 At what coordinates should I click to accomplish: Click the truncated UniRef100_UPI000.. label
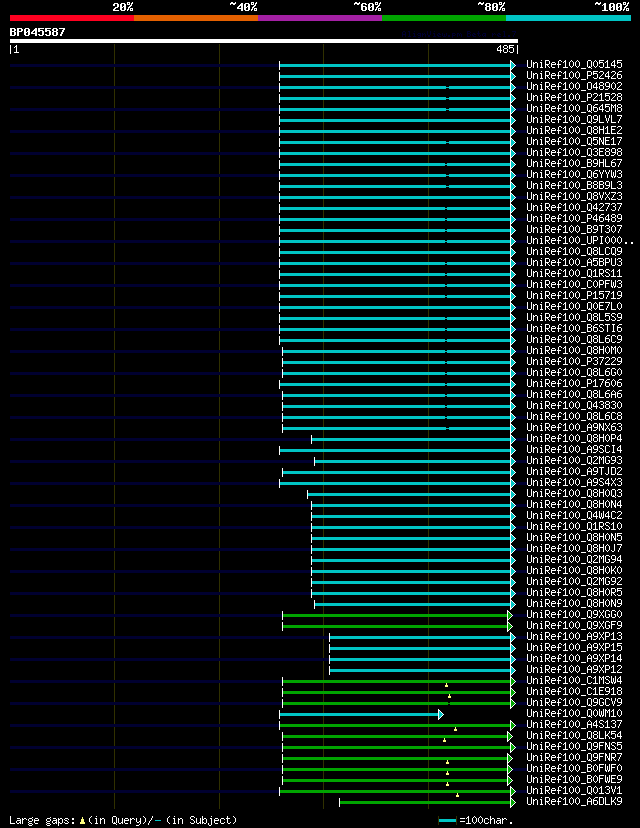(579, 240)
